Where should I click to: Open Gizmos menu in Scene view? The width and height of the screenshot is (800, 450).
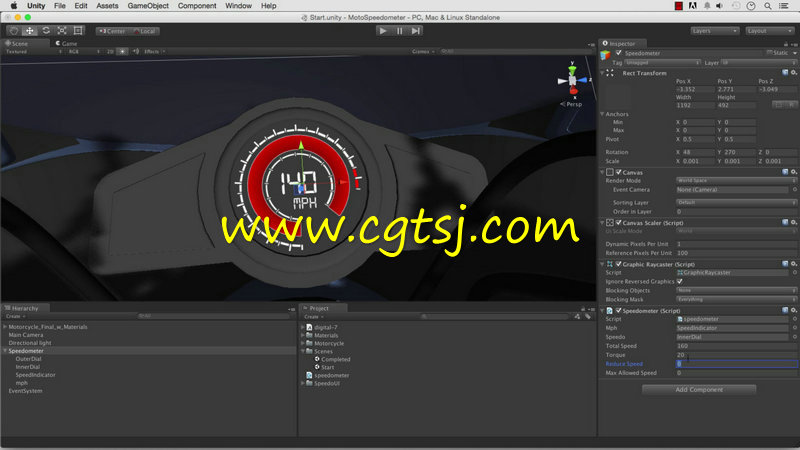pos(423,52)
